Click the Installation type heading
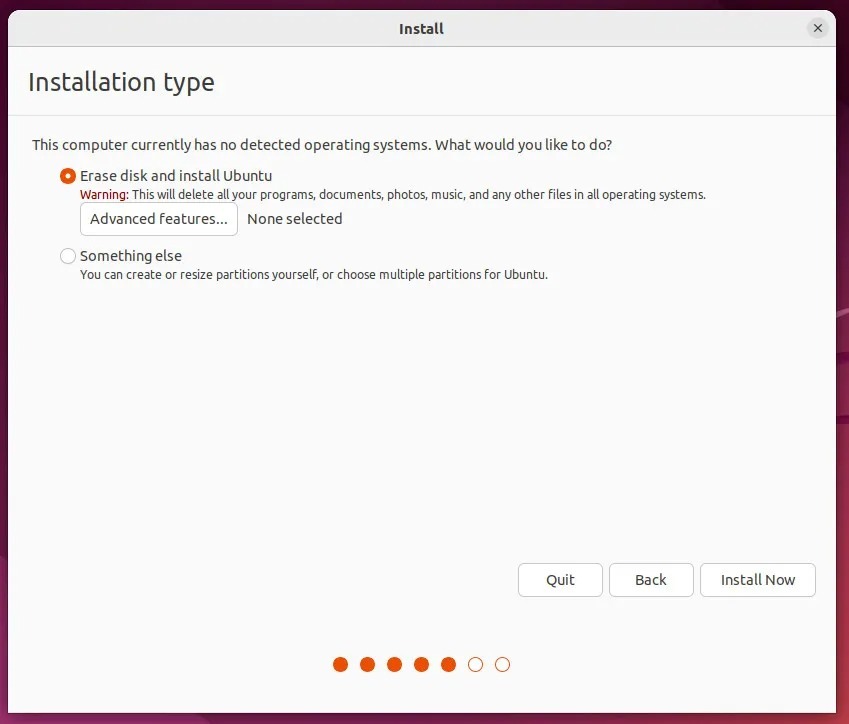 click(121, 82)
